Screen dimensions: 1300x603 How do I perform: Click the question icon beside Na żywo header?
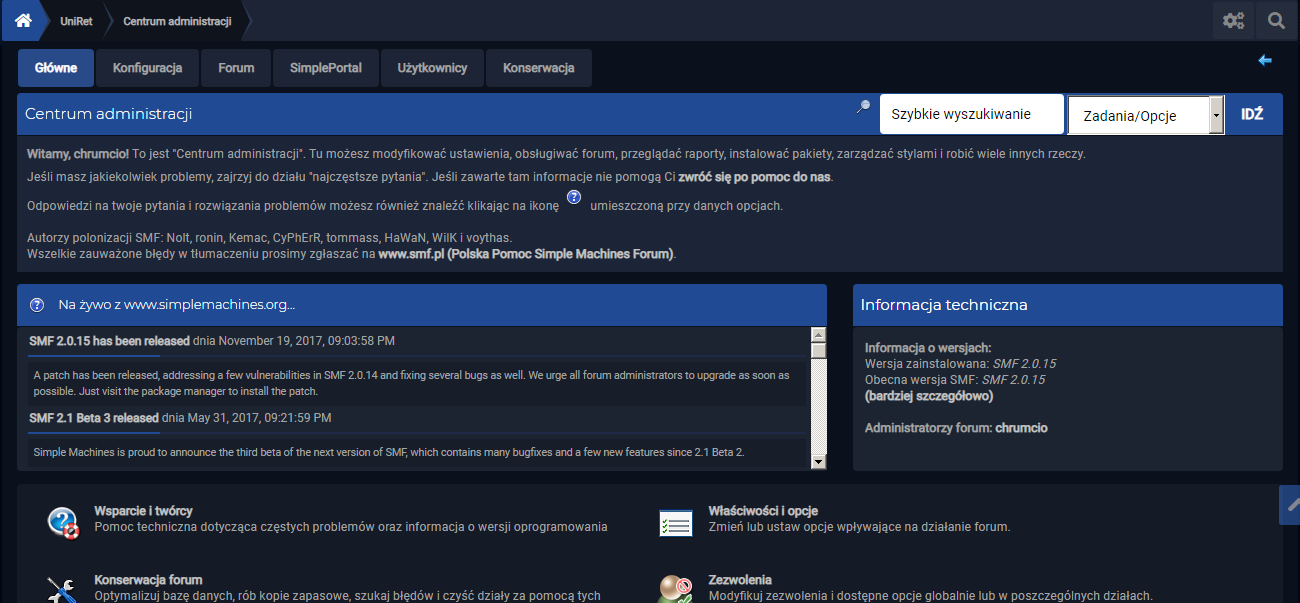pyautogui.click(x=37, y=304)
